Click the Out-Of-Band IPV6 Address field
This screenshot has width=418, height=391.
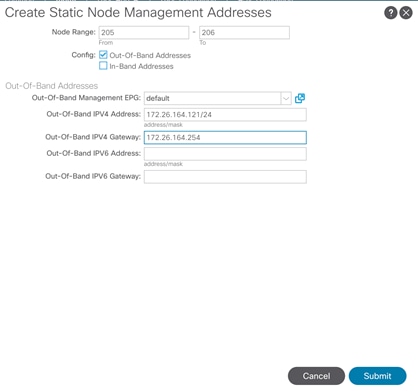pos(225,154)
